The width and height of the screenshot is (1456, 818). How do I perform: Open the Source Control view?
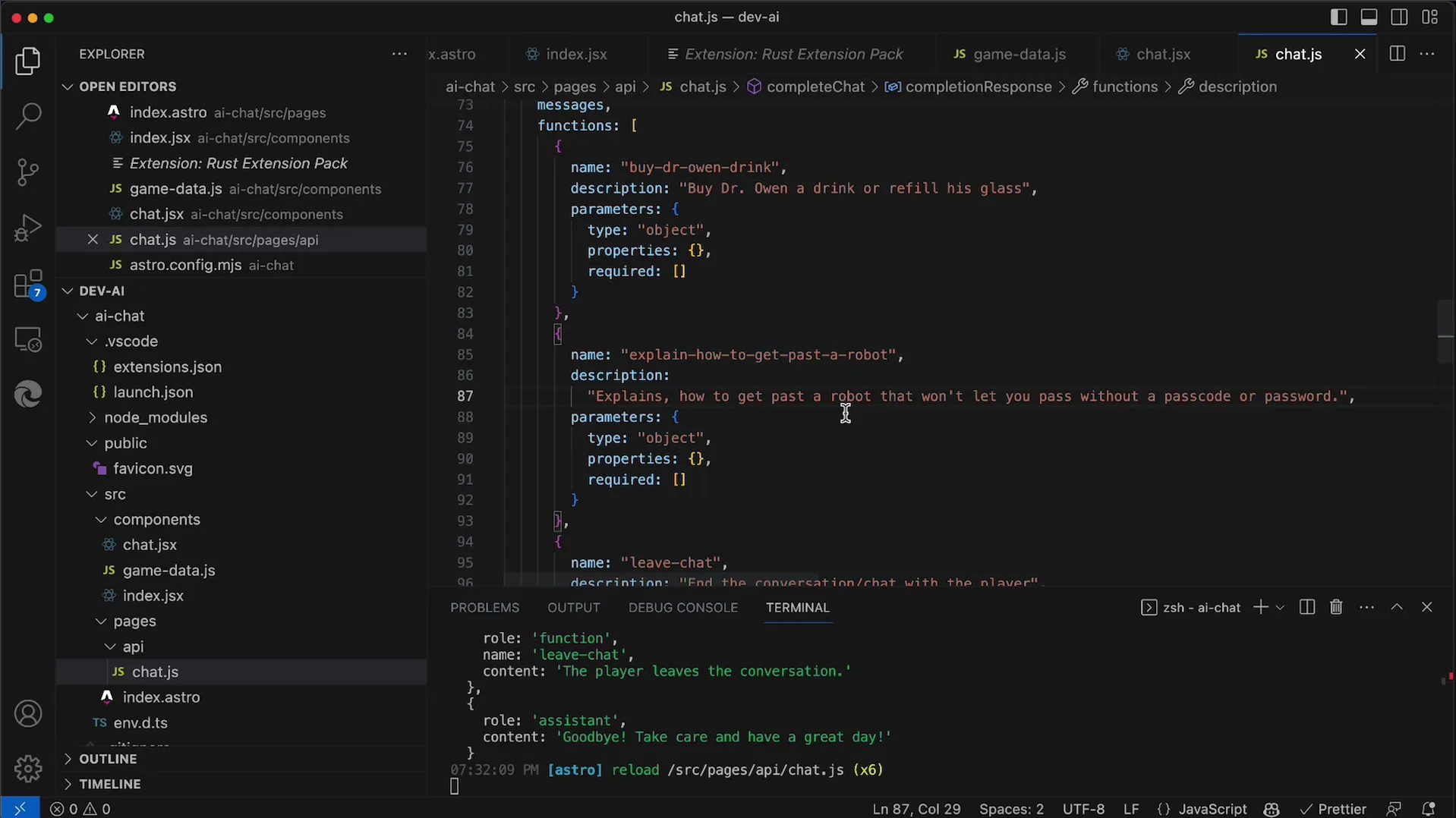pos(28,172)
